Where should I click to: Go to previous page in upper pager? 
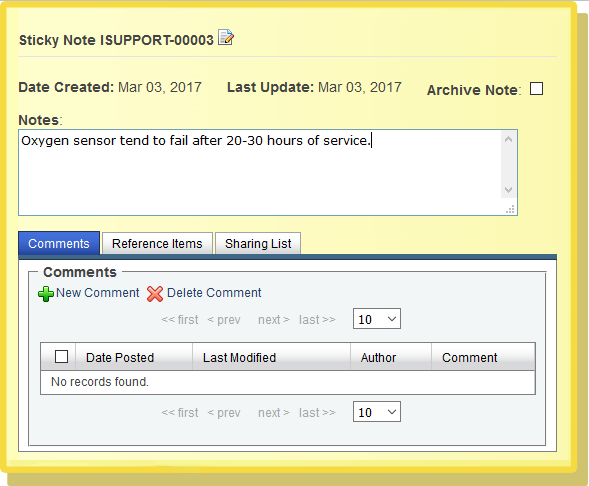pyautogui.click(x=224, y=320)
